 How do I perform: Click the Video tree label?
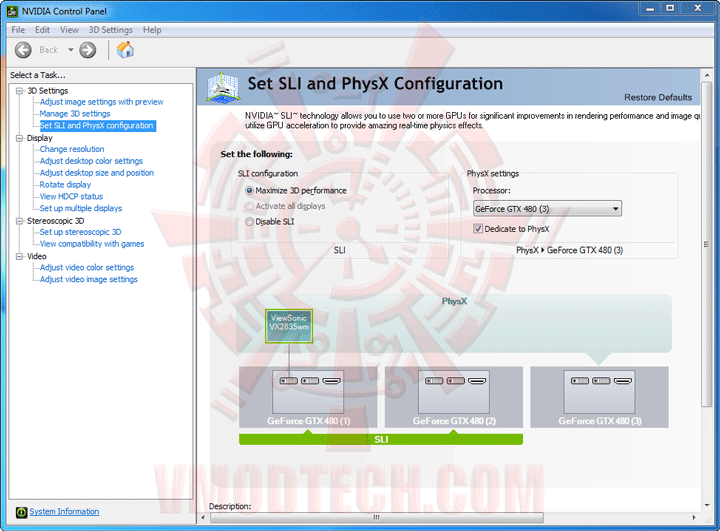(37, 256)
